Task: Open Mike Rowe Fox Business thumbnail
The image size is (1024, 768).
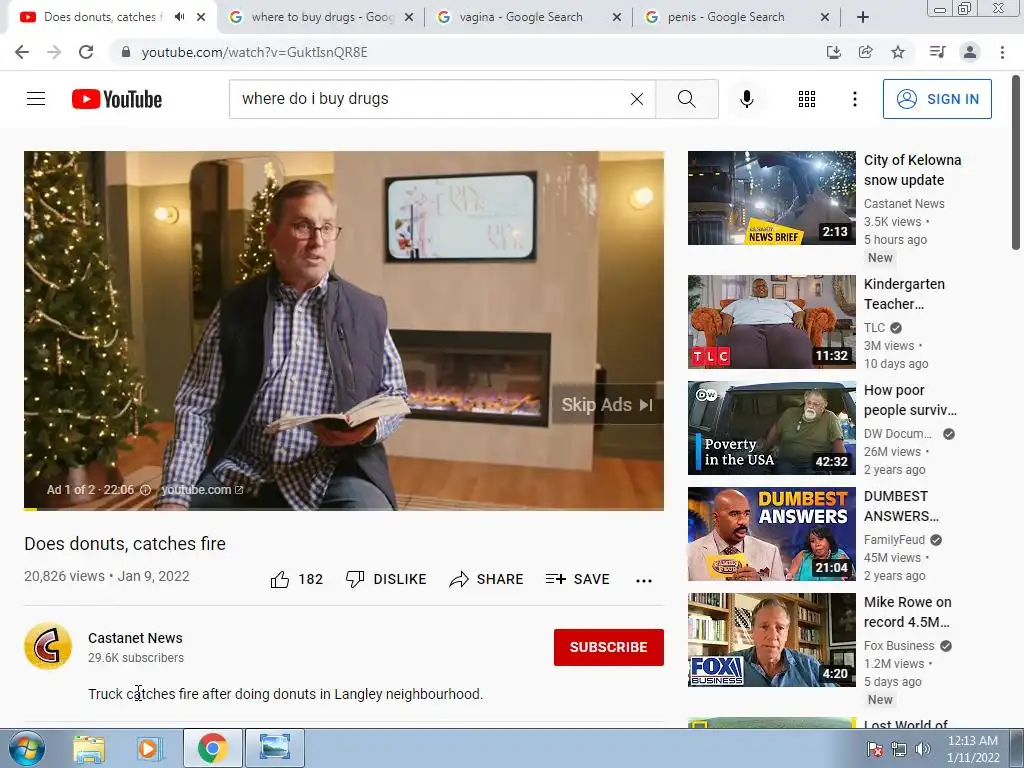Action: pyautogui.click(x=772, y=640)
